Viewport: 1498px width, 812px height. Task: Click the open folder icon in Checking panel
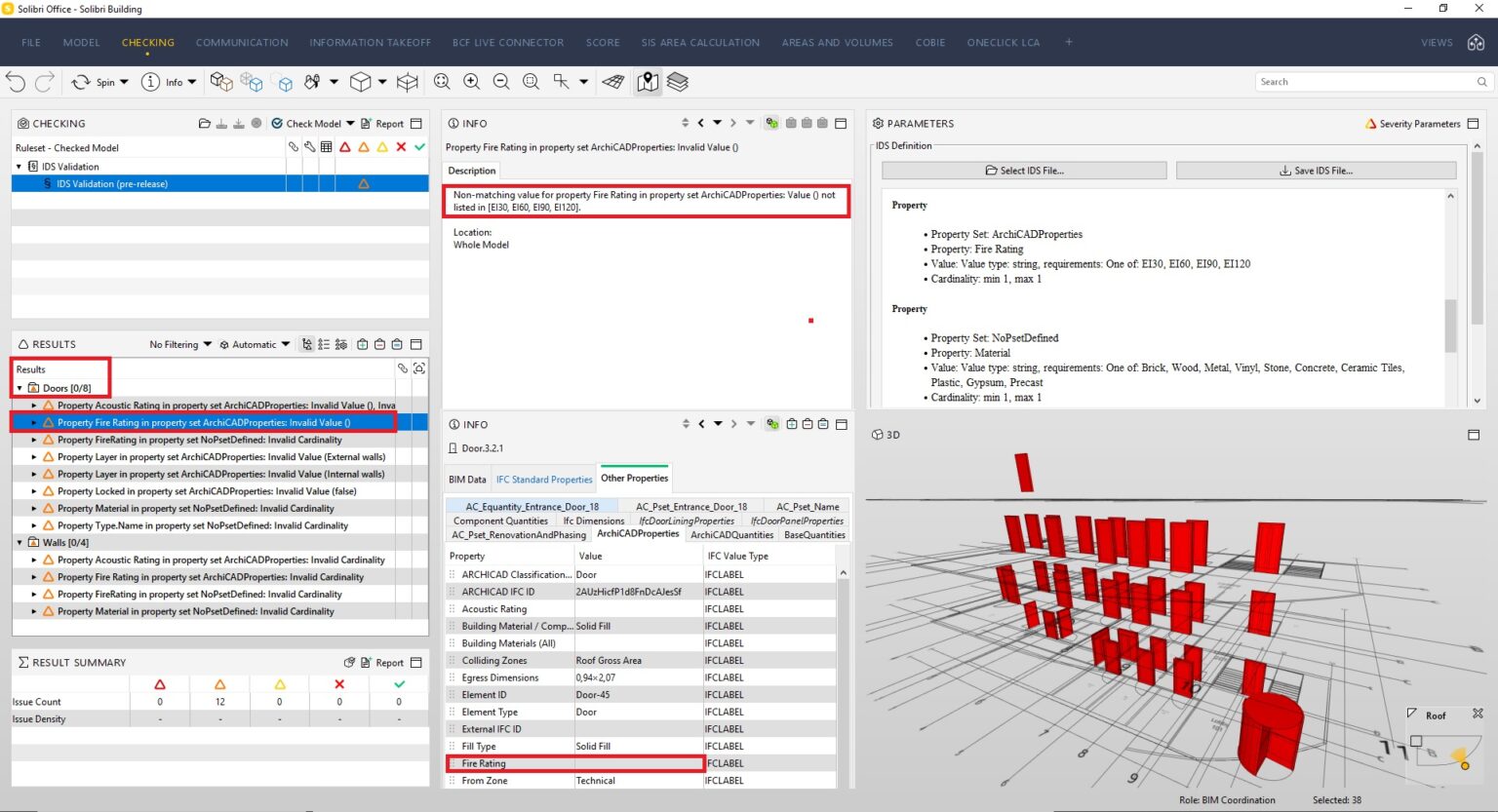204,124
